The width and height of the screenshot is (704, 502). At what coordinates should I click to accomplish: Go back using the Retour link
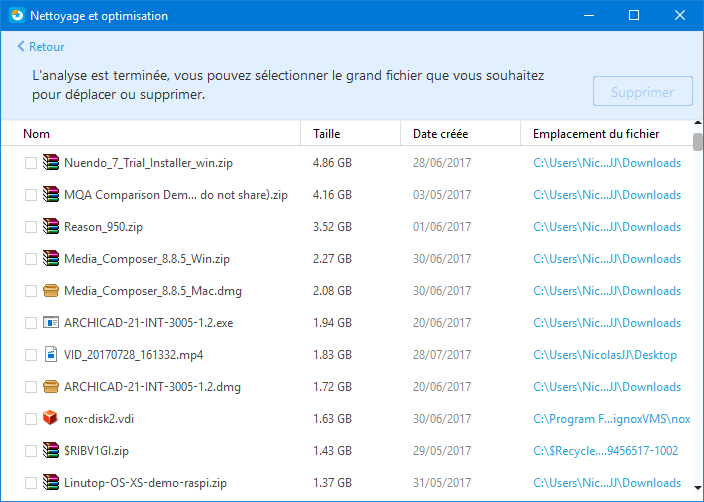41,47
